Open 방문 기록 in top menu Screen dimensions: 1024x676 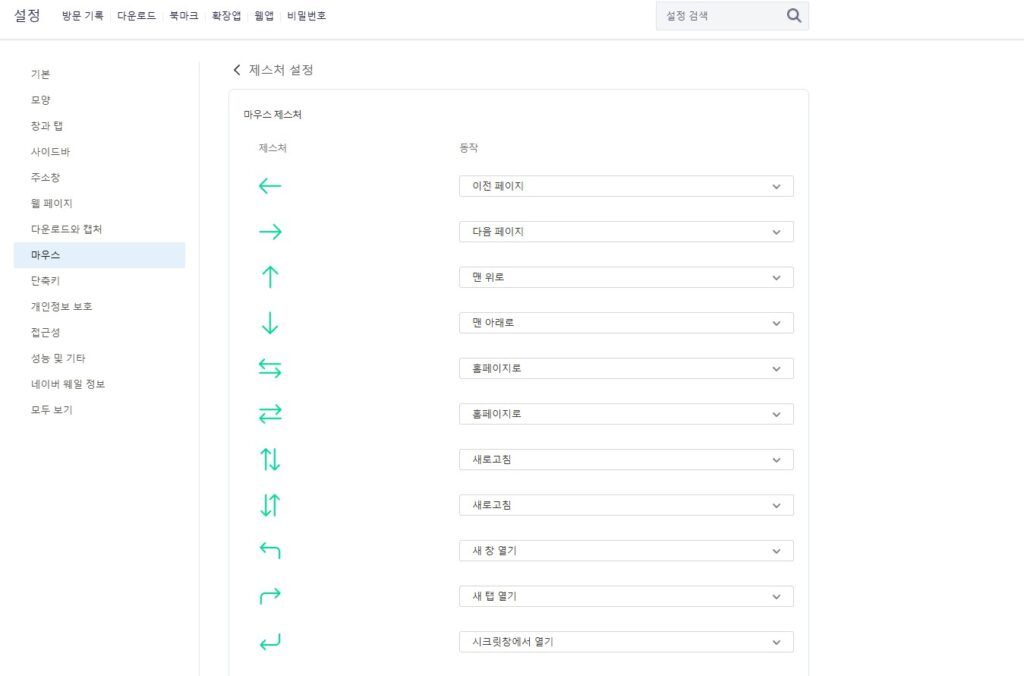pos(82,16)
